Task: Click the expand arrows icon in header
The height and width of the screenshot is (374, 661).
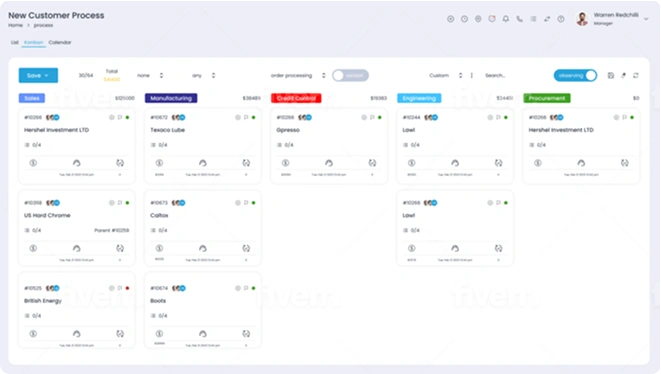Action: 547,19
